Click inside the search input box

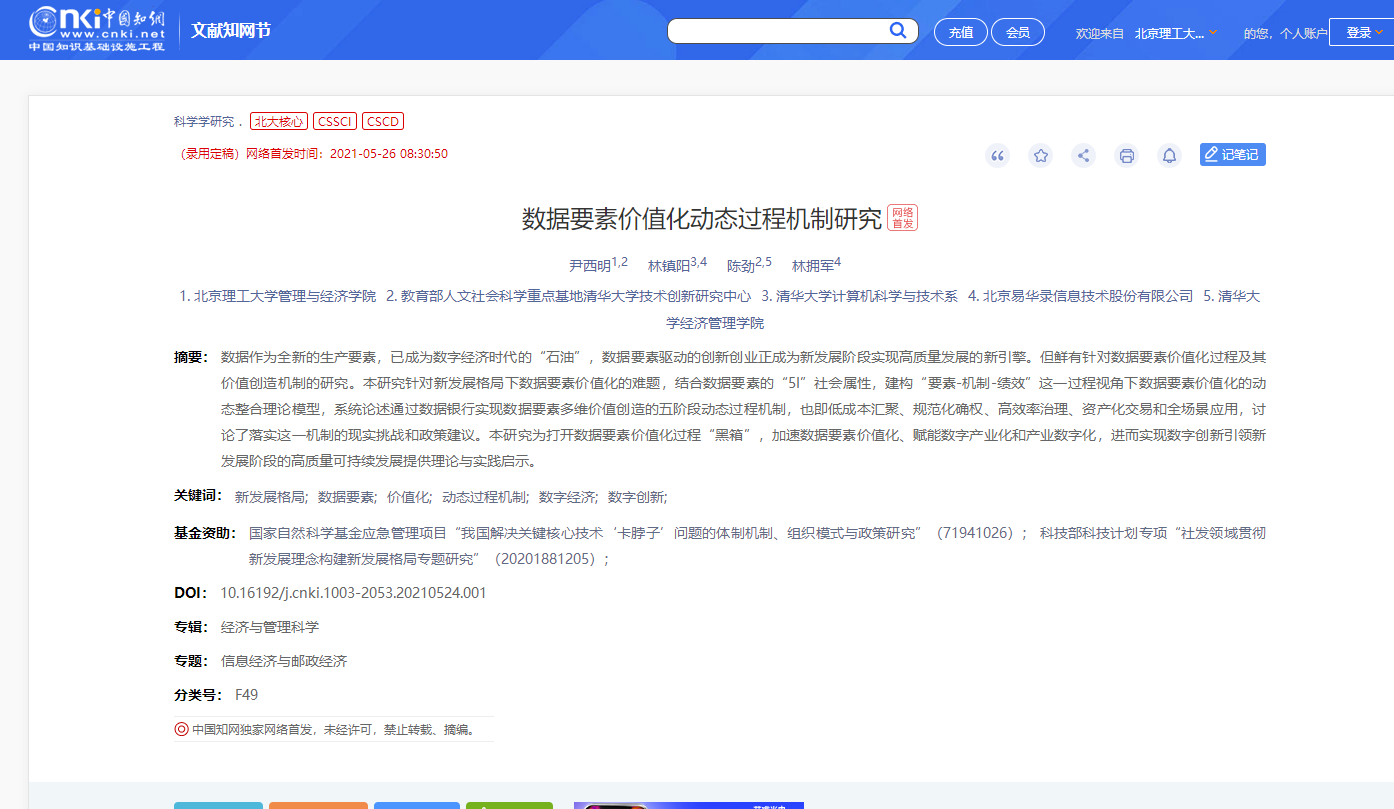780,30
